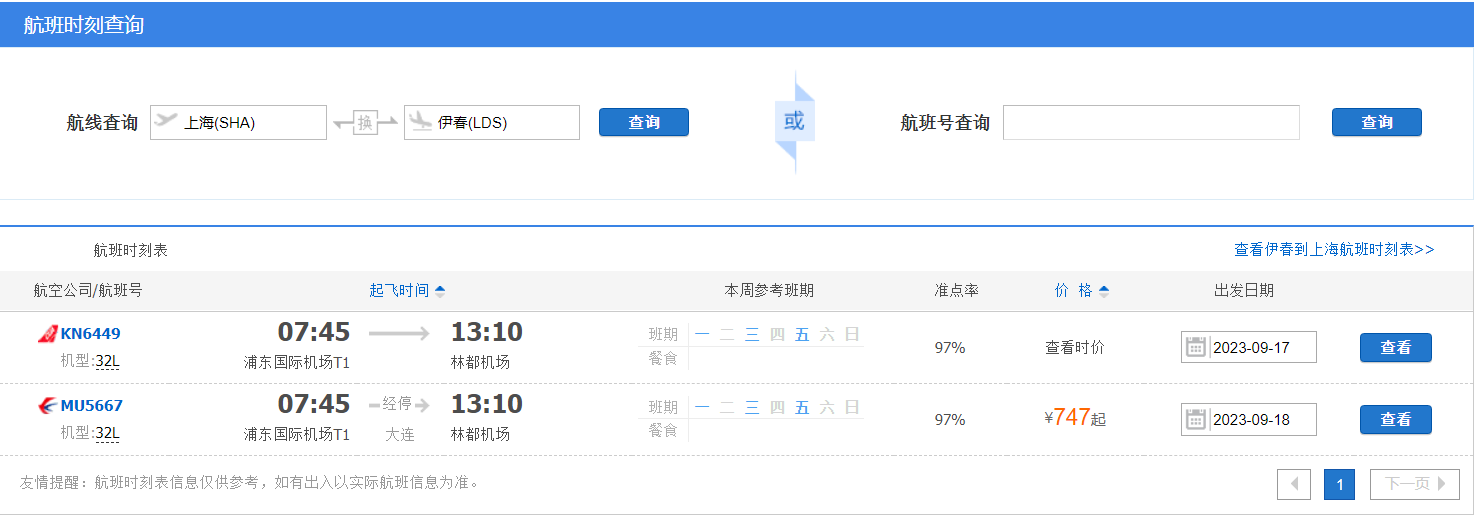Go to 下一页 page
The width and height of the screenshot is (1475, 516).
coord(1415,484)
